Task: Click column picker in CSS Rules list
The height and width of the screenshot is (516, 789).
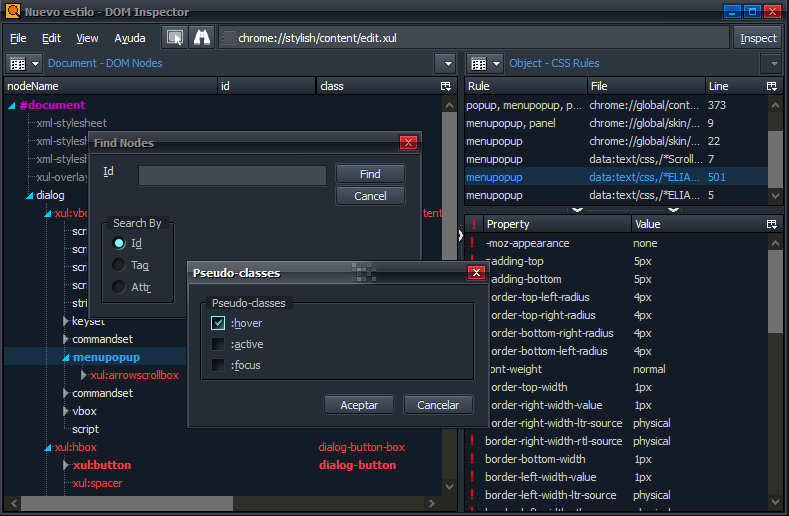Action: (772, 86)
